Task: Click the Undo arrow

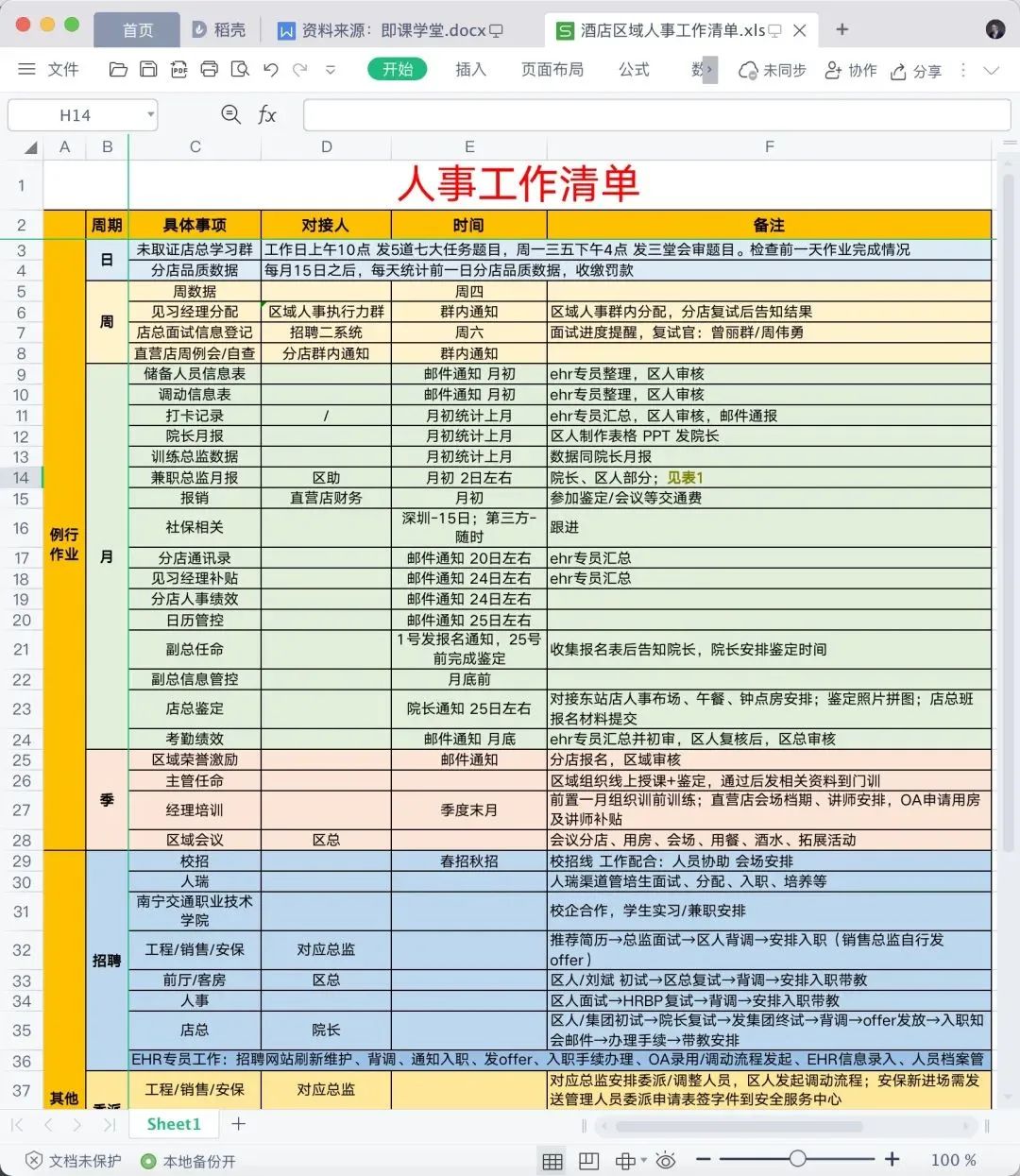Action: [x=271, y=69]
